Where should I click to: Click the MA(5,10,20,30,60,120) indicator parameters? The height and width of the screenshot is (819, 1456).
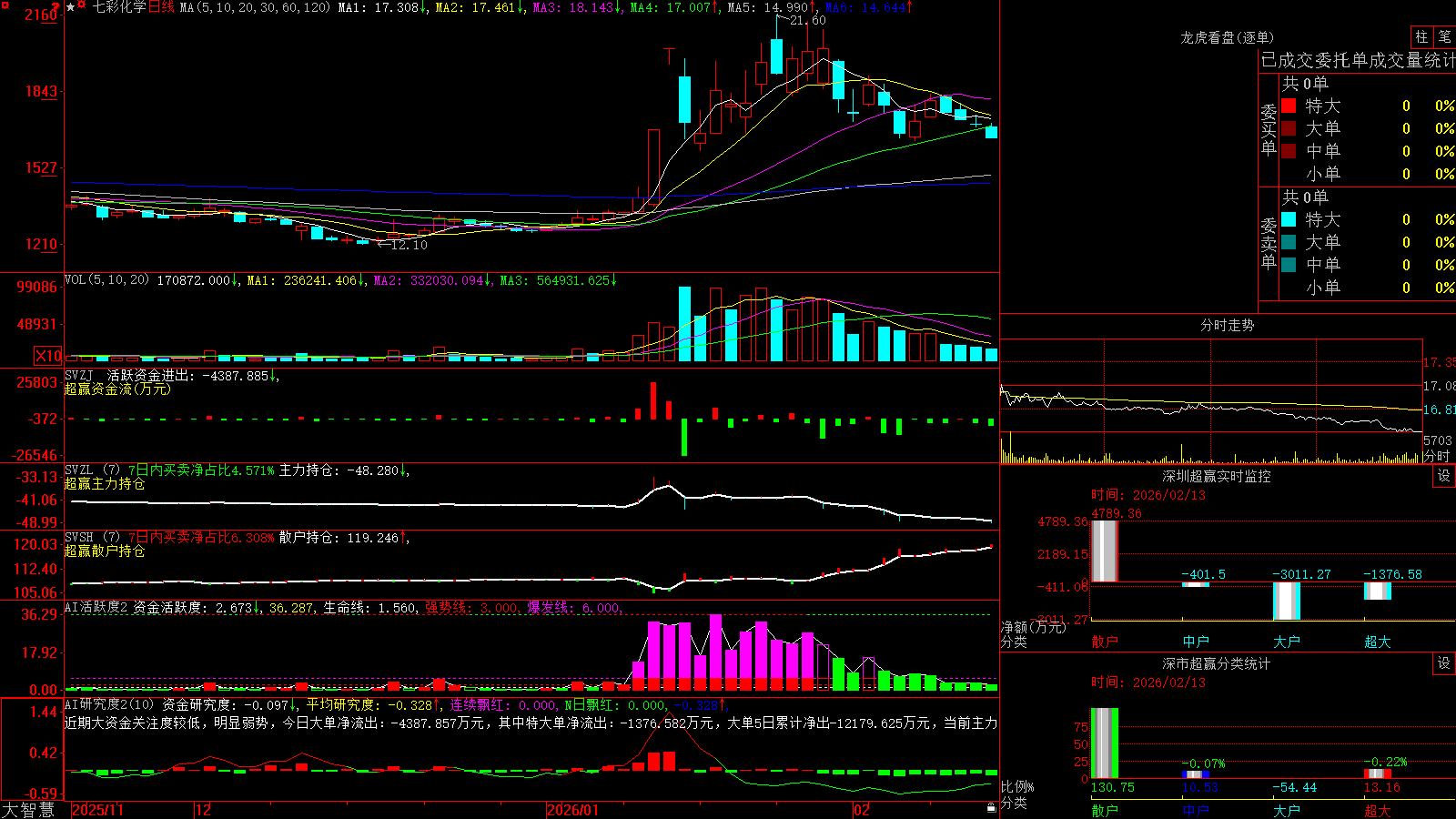(x=255, y=7)
